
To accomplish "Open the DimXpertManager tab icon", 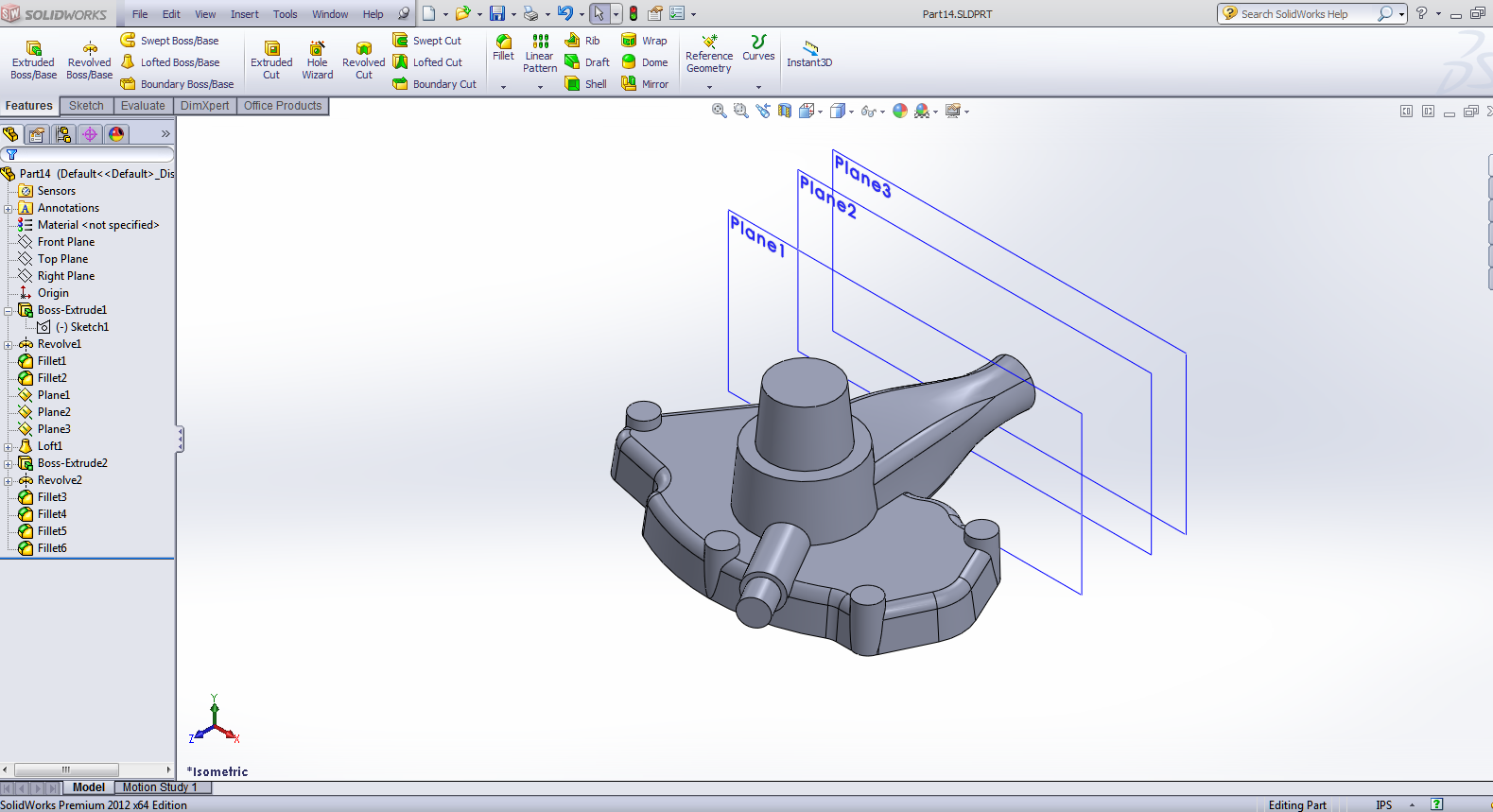I will (x=90, y=134).
